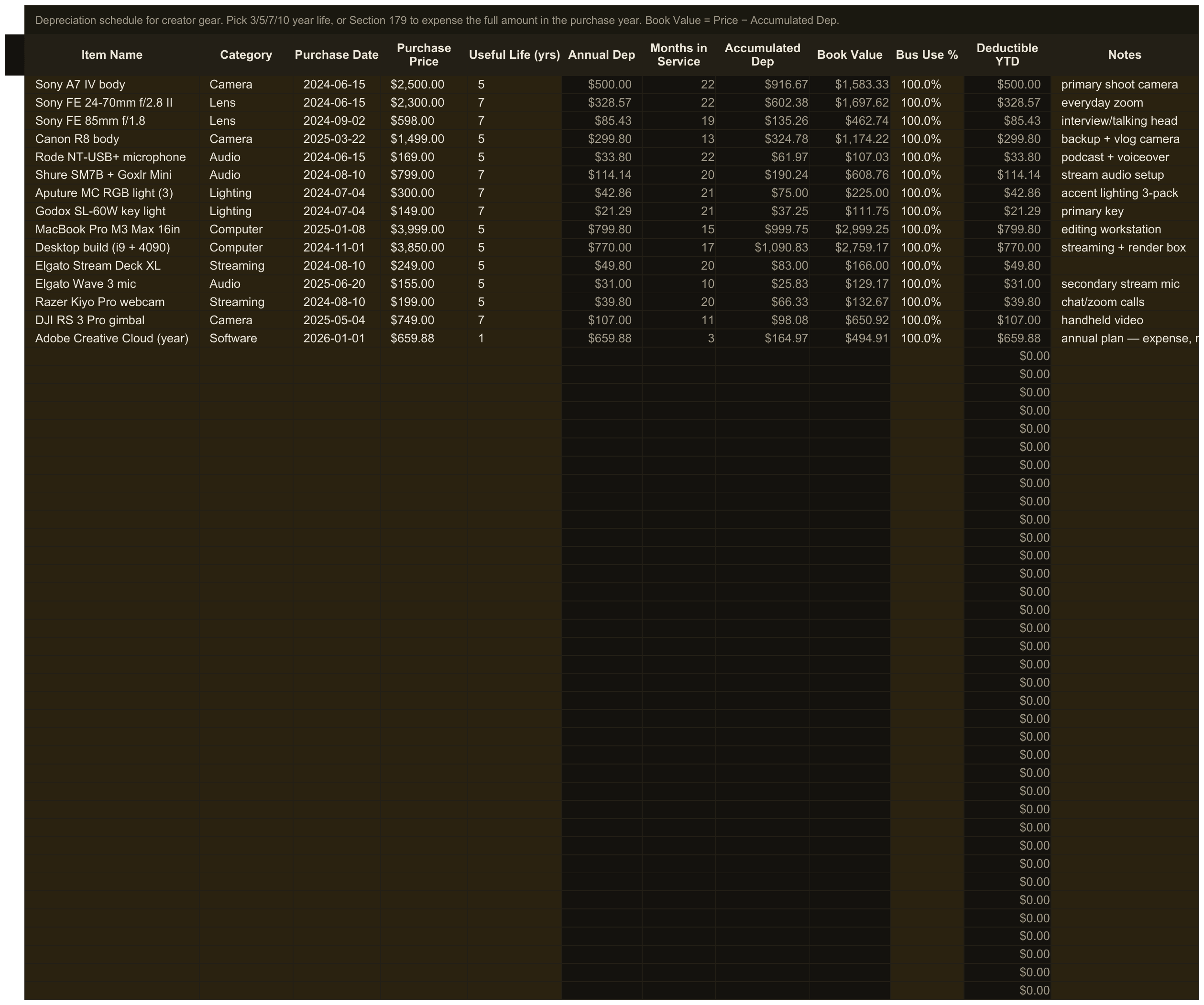The width and height of the screenshot is (1204, 1005).
Task: Select the Annual Dep column header
Action: click(602, 55)
